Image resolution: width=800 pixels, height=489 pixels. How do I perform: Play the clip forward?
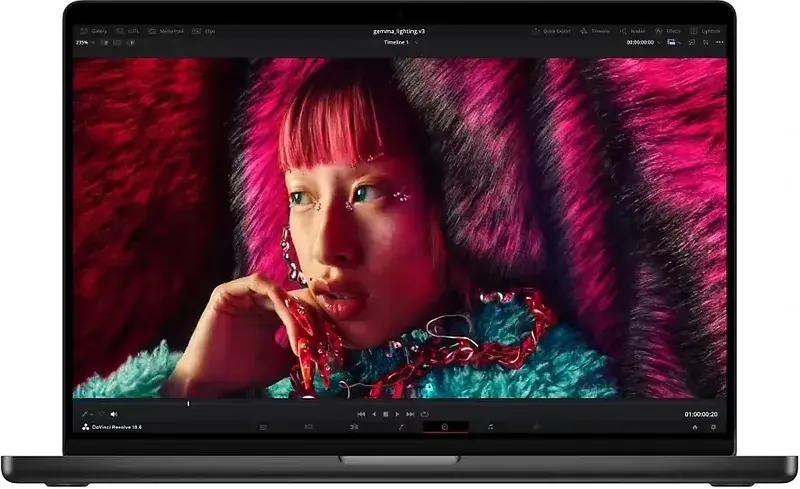click(397, 414)
